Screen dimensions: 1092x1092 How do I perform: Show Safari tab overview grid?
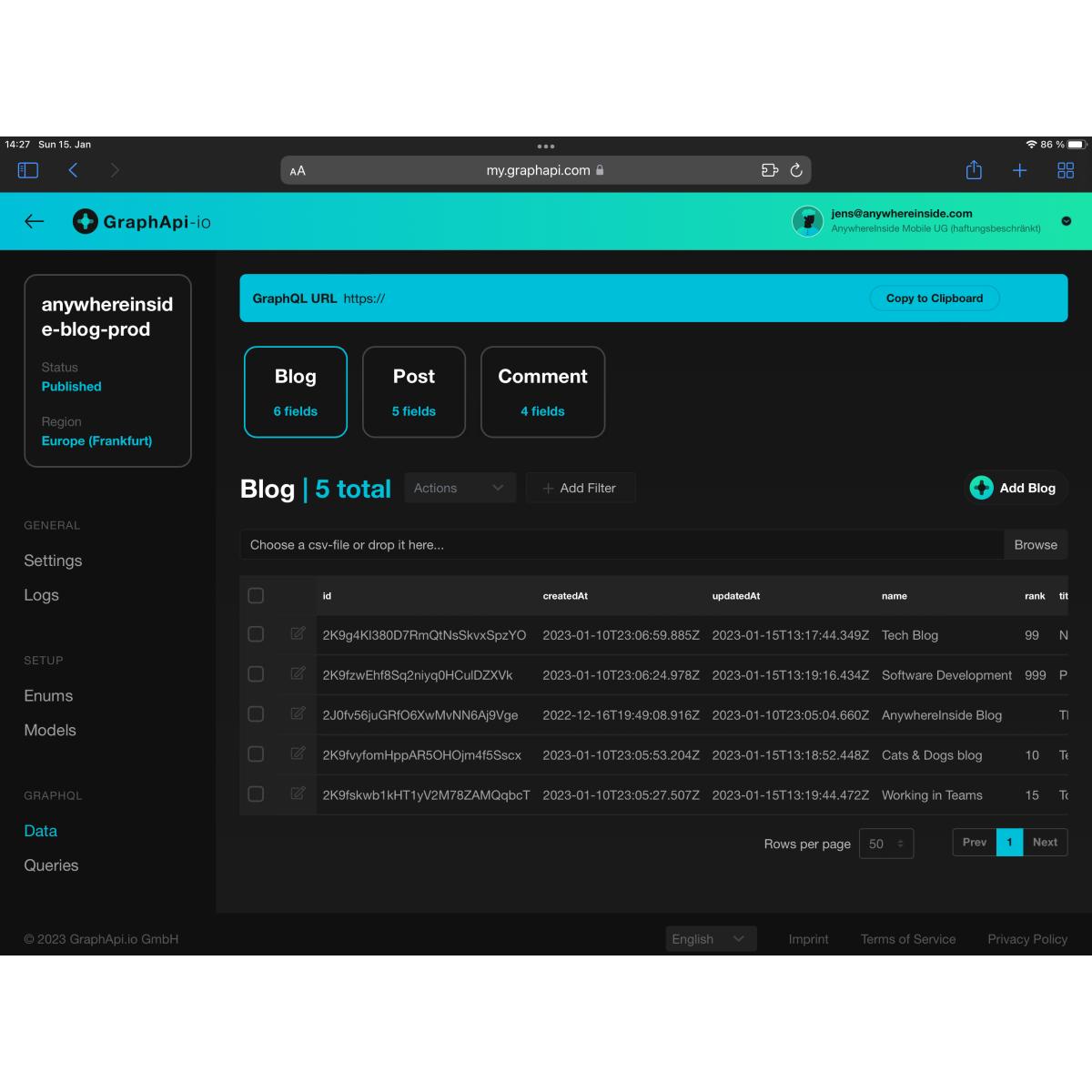pos(1066,170)
